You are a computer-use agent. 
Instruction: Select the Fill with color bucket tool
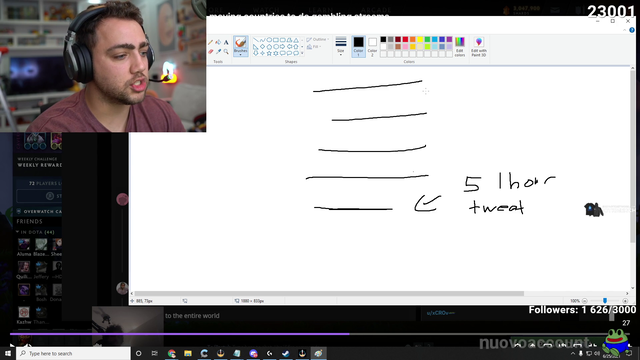click(x=218, y=42)
